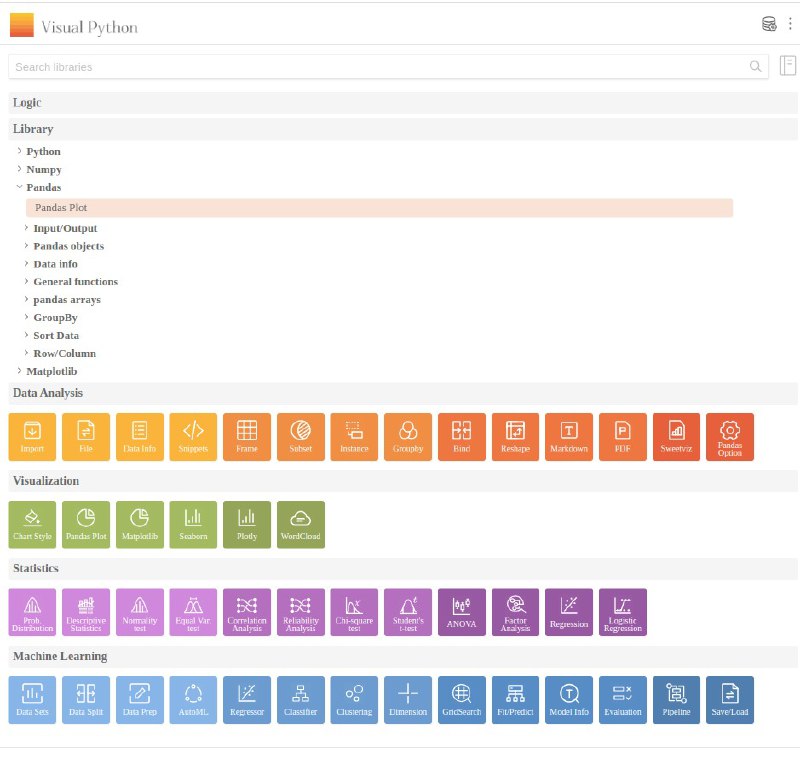Open the Plotly tile
This screenshot has width=800, height=770.
pos(247,525)
